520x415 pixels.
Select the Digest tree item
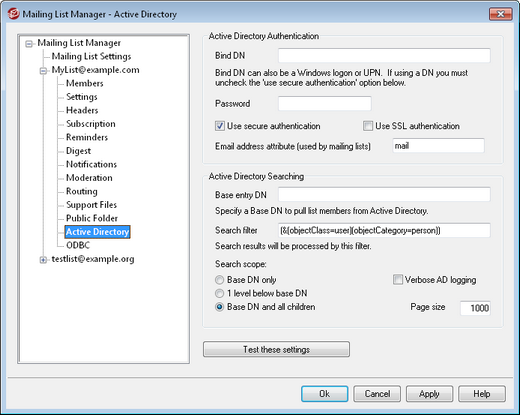tap(78, 151)
